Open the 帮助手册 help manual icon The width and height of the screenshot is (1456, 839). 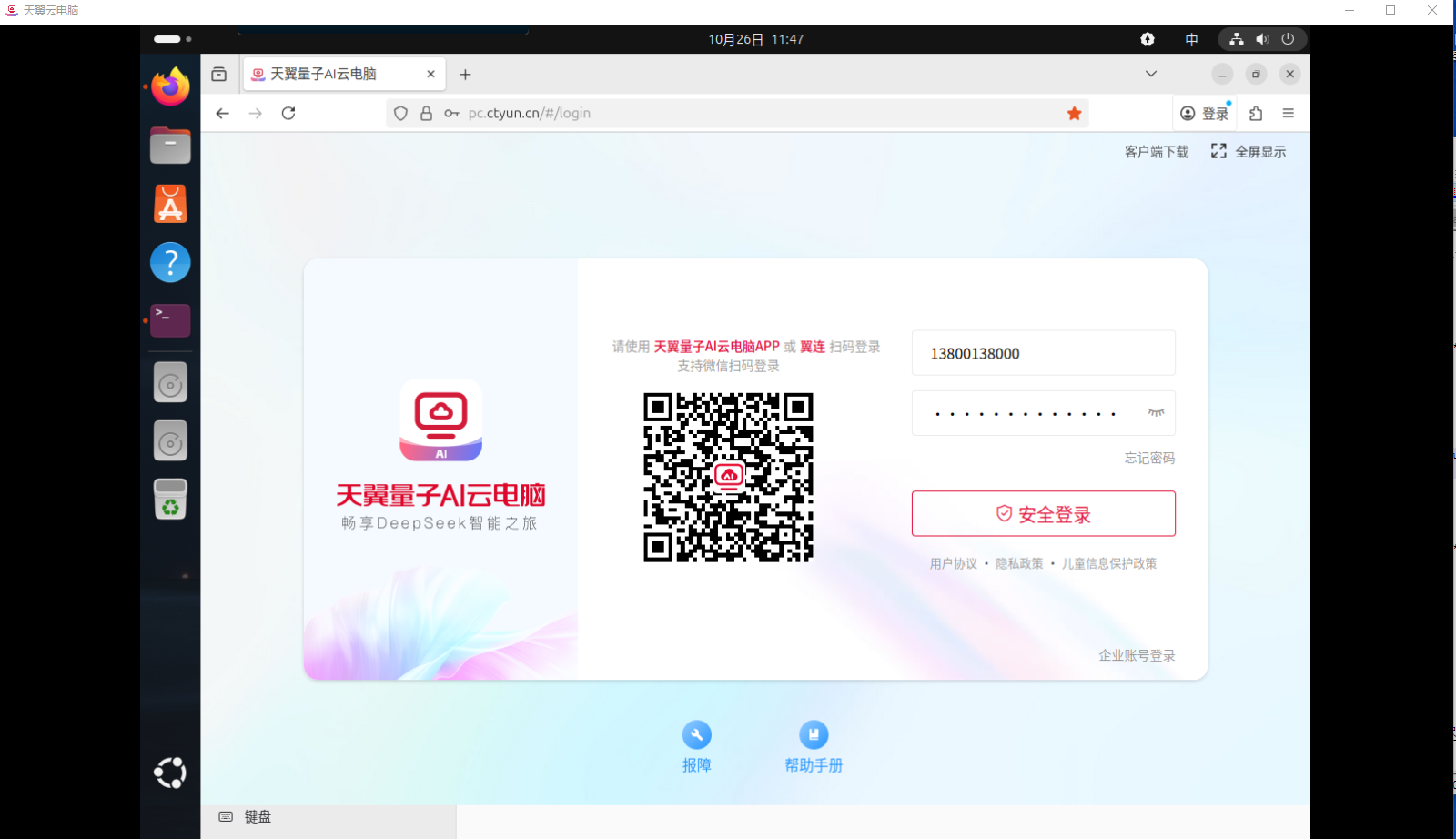(814, 735)
